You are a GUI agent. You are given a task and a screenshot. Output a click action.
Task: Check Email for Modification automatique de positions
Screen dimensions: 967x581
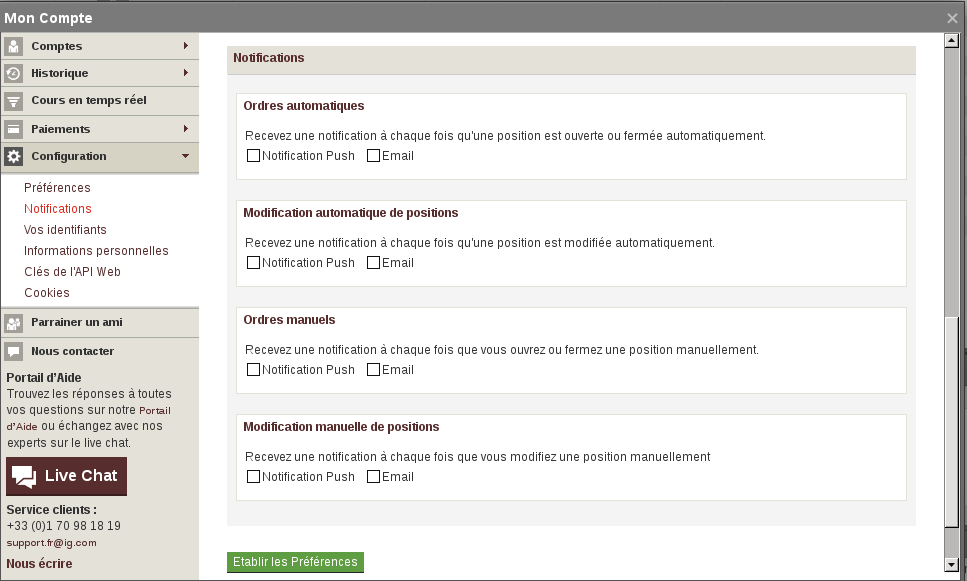tap(373, 262)
